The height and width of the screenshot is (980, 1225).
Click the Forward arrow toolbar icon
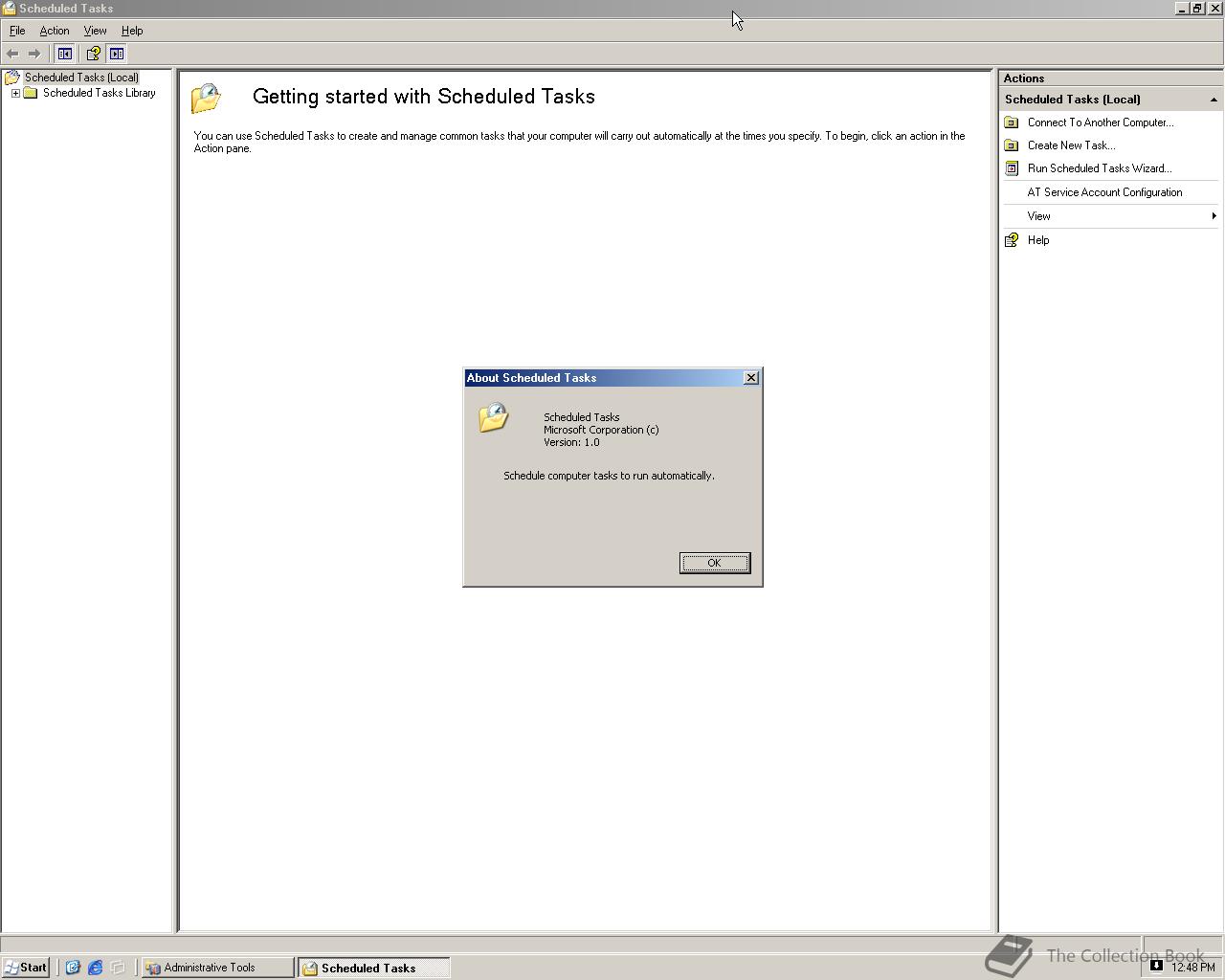[34, 54]
